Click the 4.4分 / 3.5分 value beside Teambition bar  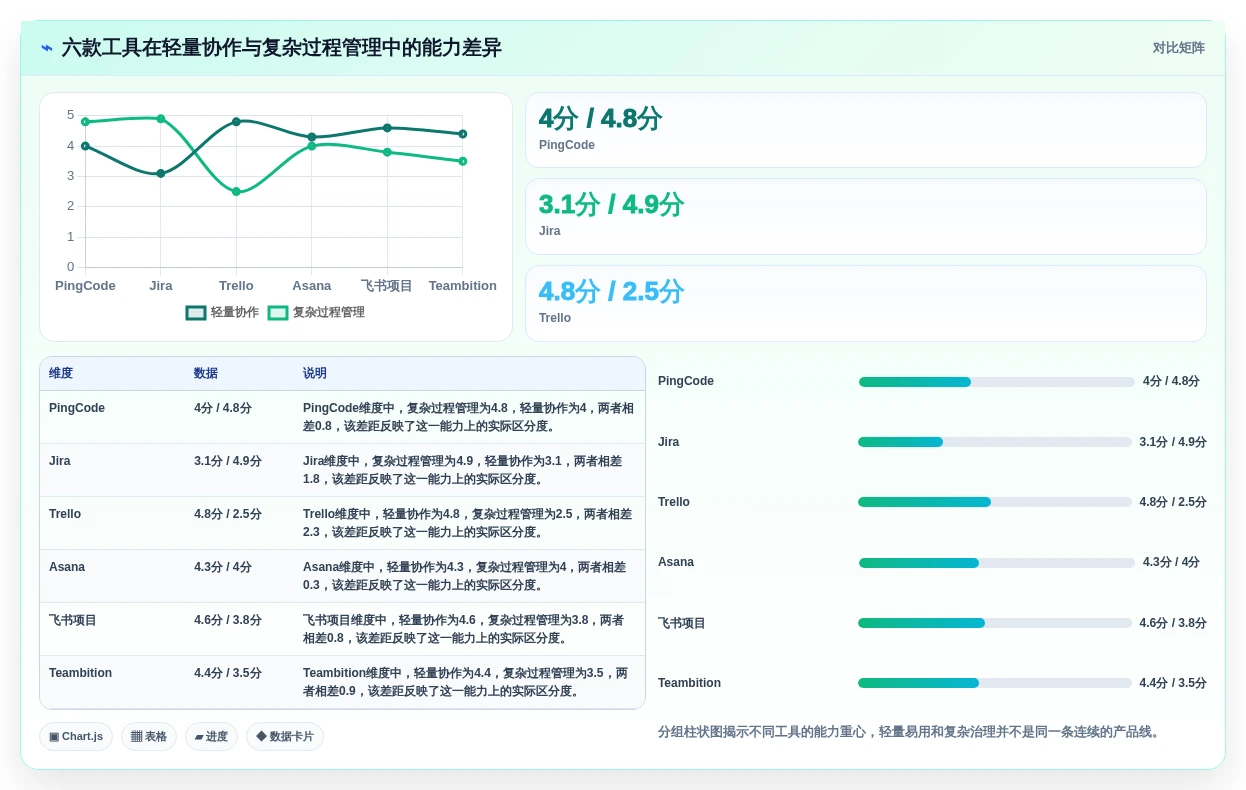[x=1173, y=683]
